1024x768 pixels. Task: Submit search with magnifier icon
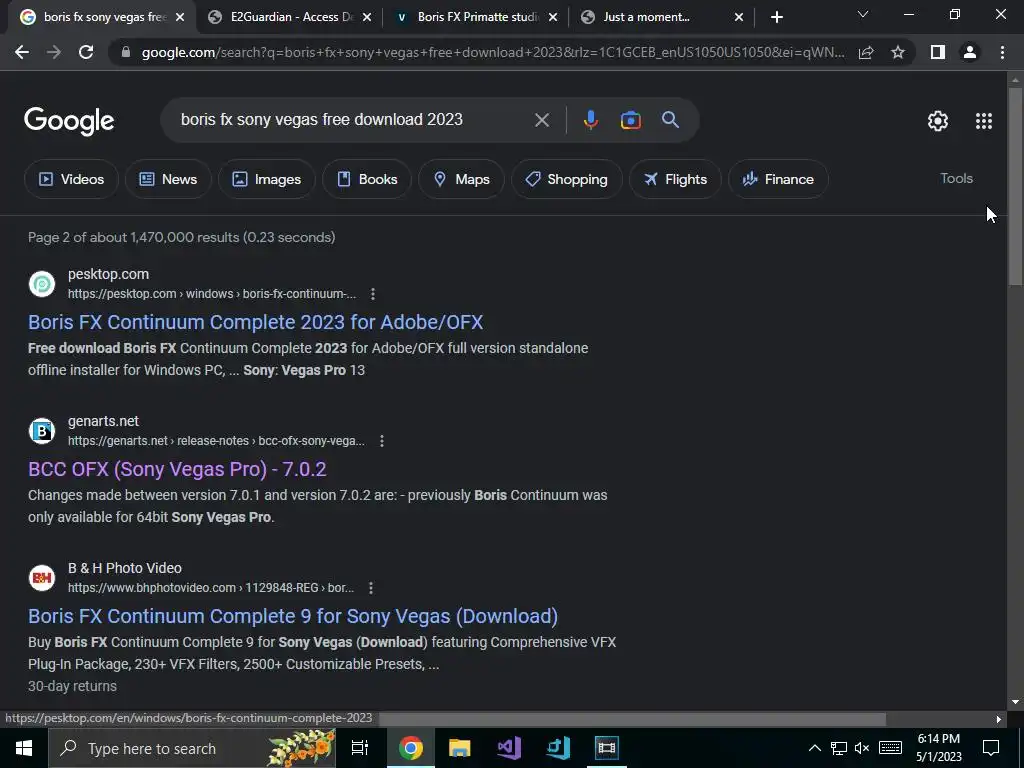670,120
